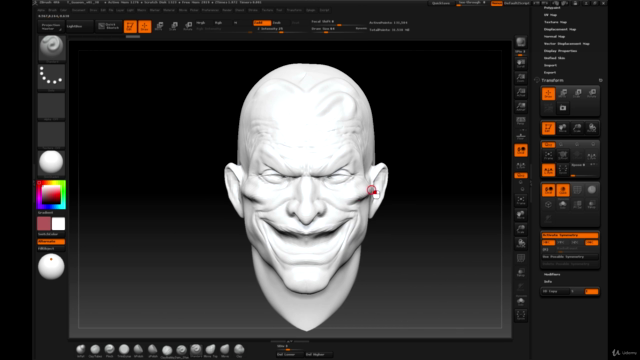
Task: Open the current material sphere selector
Action: coord(51,163)
